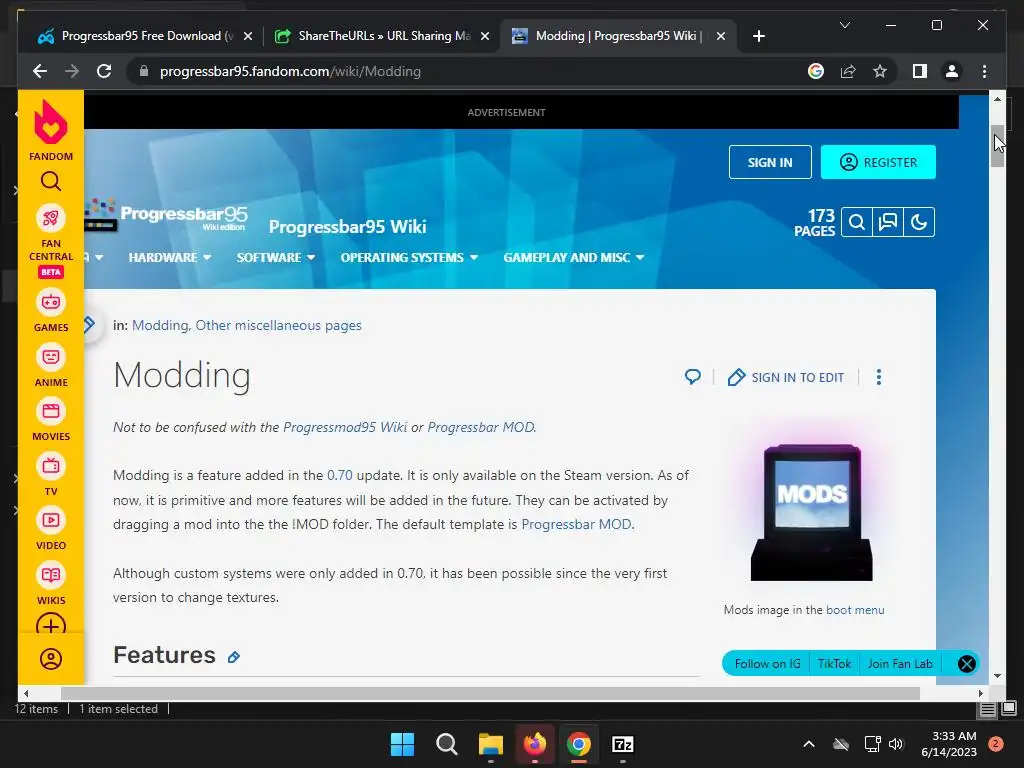Click the address bar URL field
Viewport: 1024px width, 768px height.
pos(470,71)
